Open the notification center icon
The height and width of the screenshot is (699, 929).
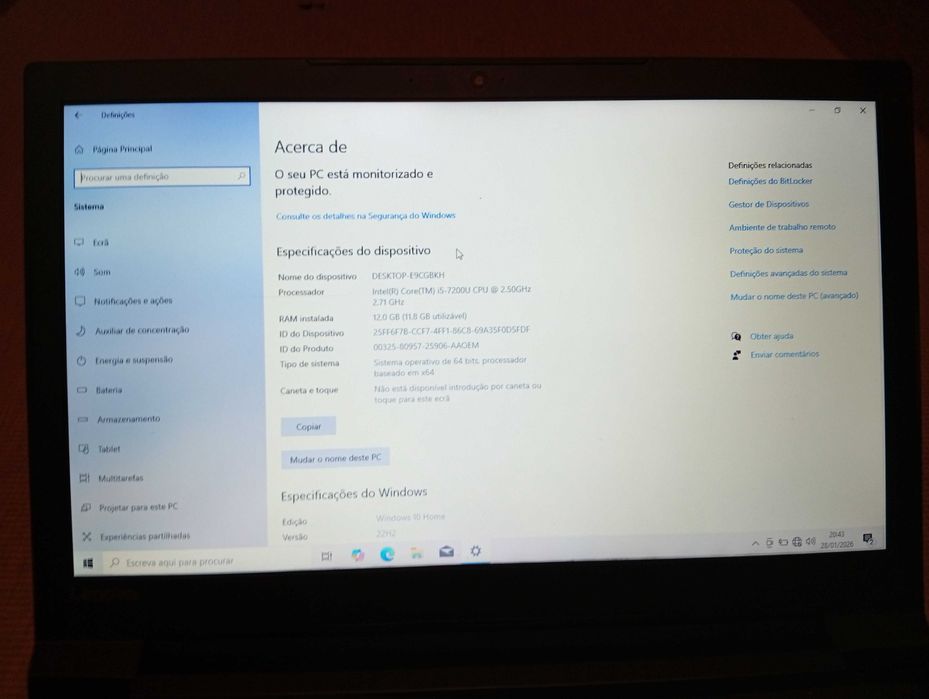click(x=868, y=538)
